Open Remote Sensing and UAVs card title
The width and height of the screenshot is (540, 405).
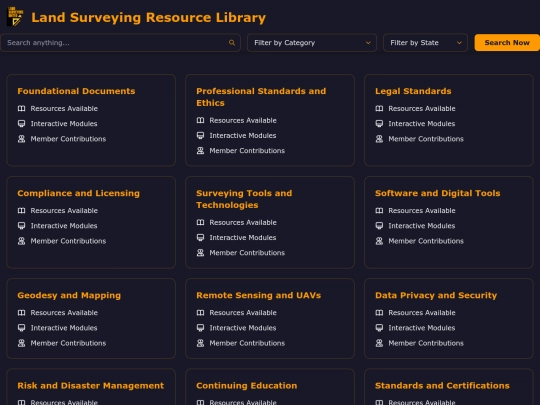258,295
